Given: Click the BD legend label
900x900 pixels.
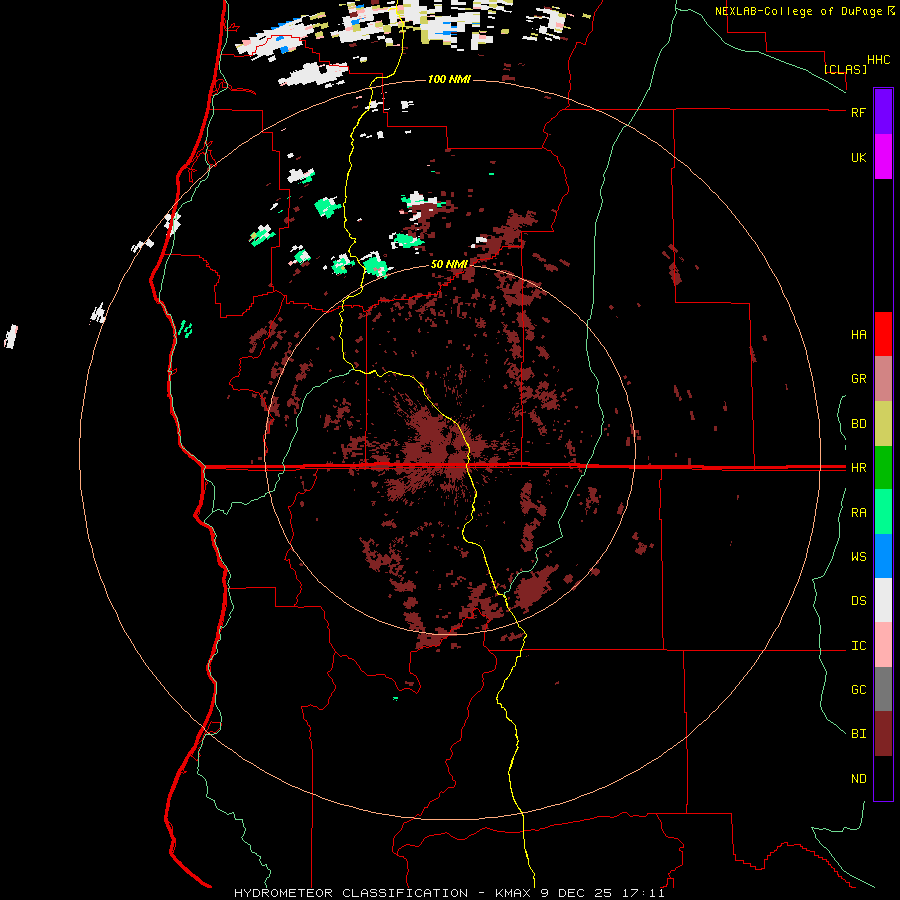Looking at the screenshot, I should tap(858, 424).
